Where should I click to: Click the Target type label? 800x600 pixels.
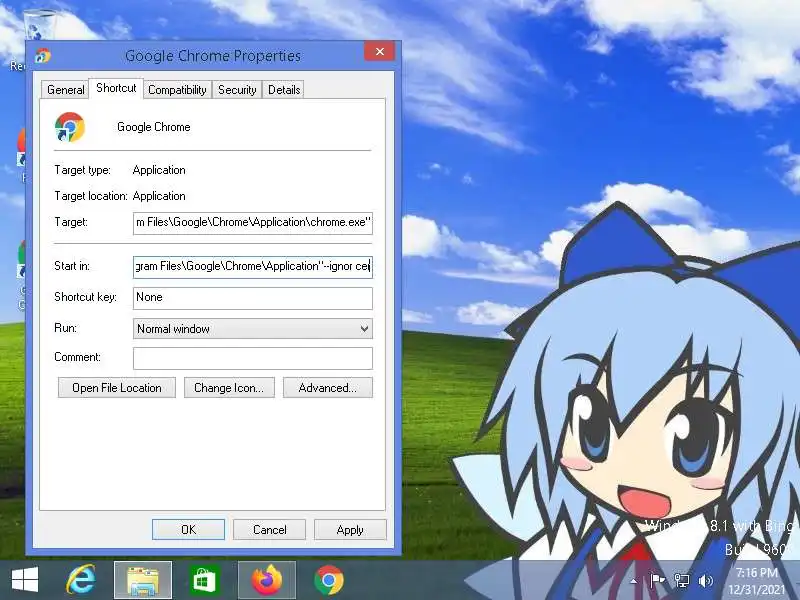click(x=82, y=170)
